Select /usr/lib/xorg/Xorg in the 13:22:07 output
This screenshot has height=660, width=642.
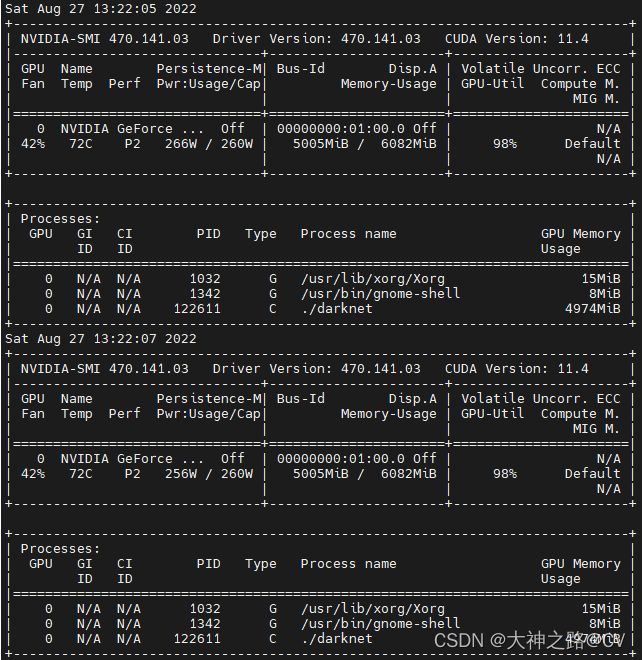[x=373, y=609]
